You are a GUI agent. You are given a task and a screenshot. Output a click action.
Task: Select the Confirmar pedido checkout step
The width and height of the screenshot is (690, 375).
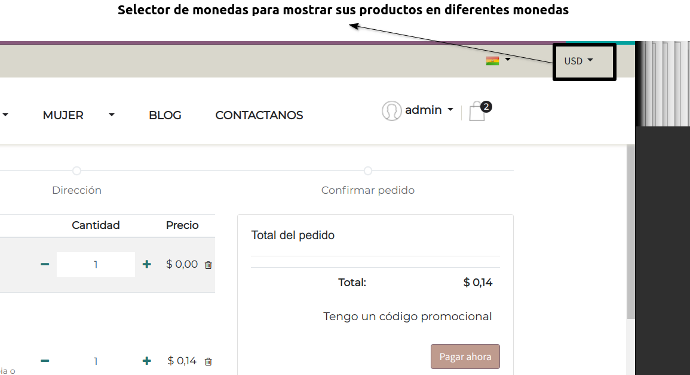(368, 190)
